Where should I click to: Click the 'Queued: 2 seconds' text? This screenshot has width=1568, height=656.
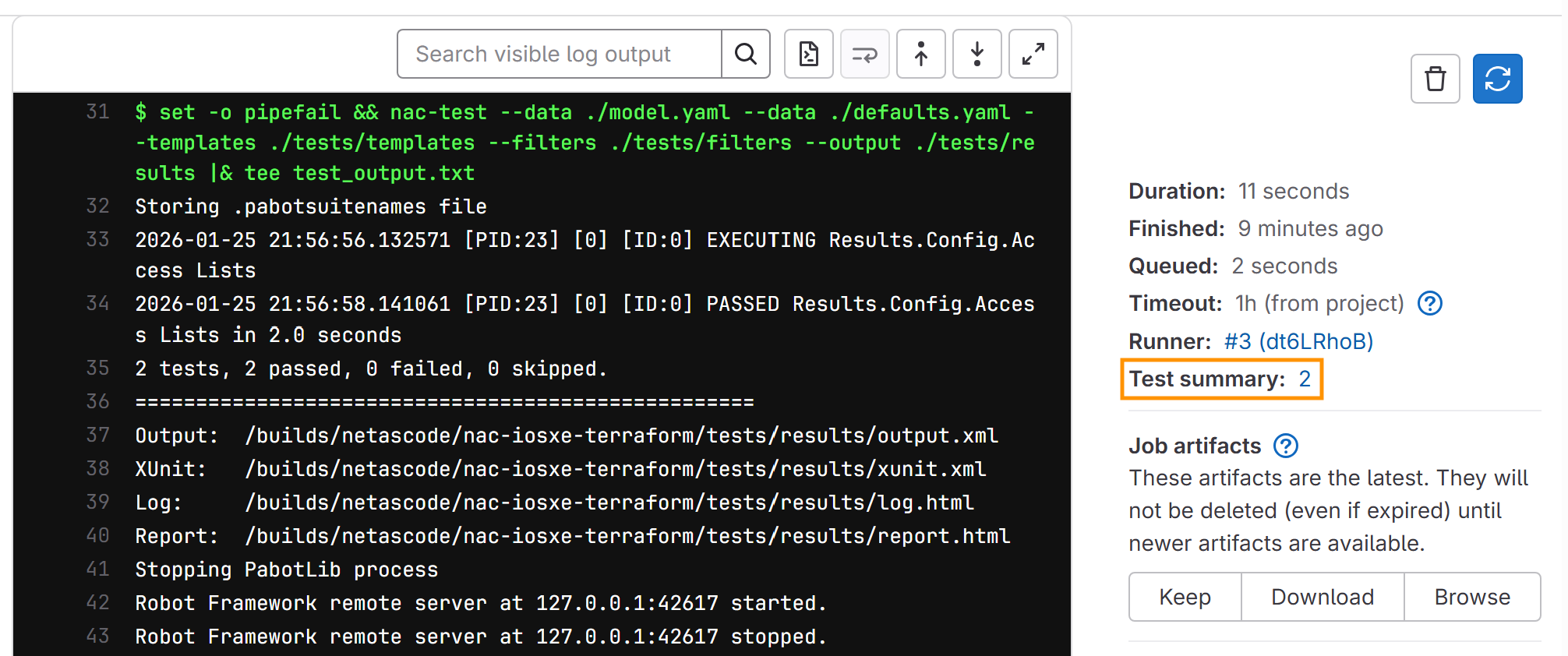tap(1233, 266)
